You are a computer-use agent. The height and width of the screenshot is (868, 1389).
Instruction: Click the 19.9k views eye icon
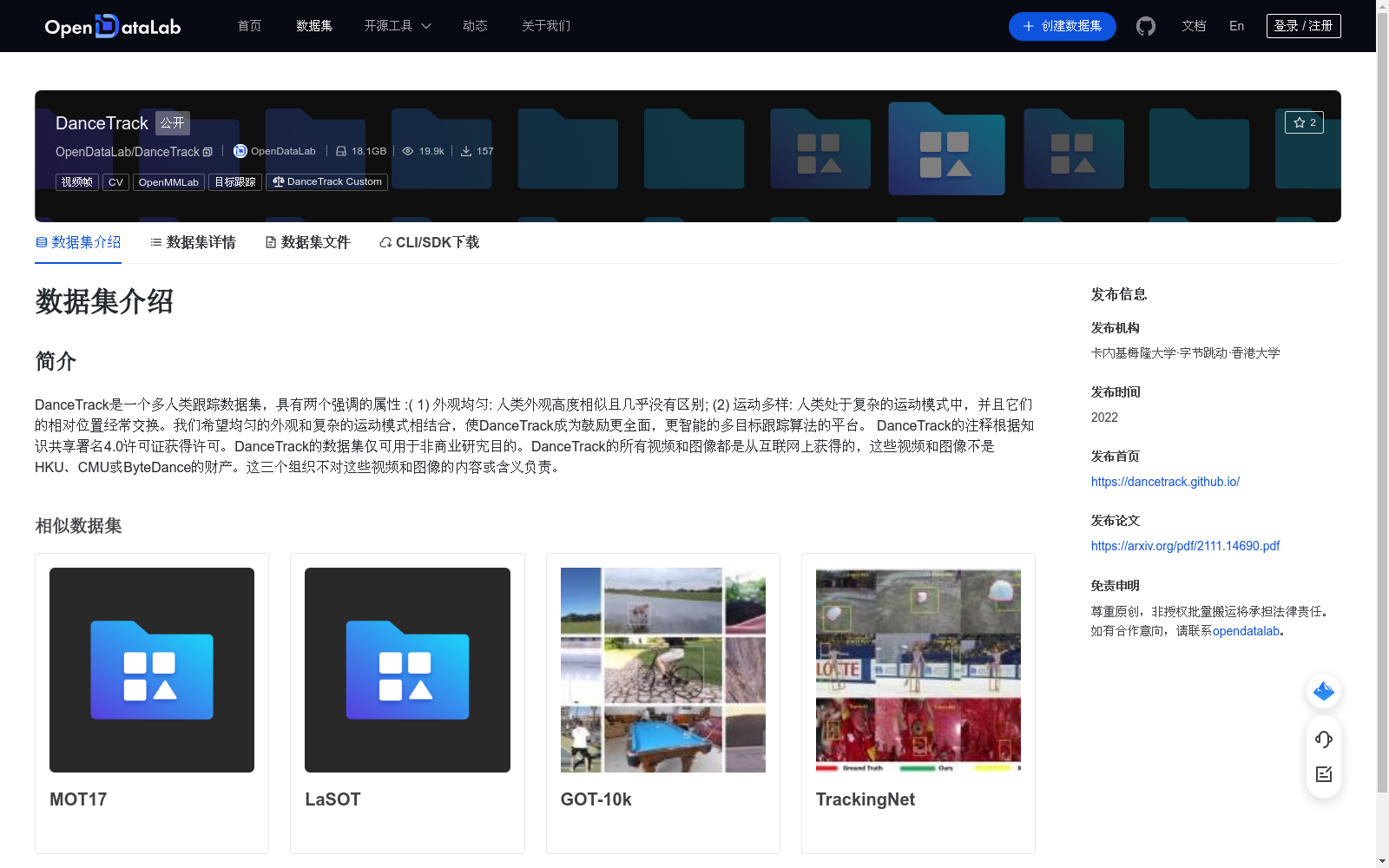click(x=408, y=151)
